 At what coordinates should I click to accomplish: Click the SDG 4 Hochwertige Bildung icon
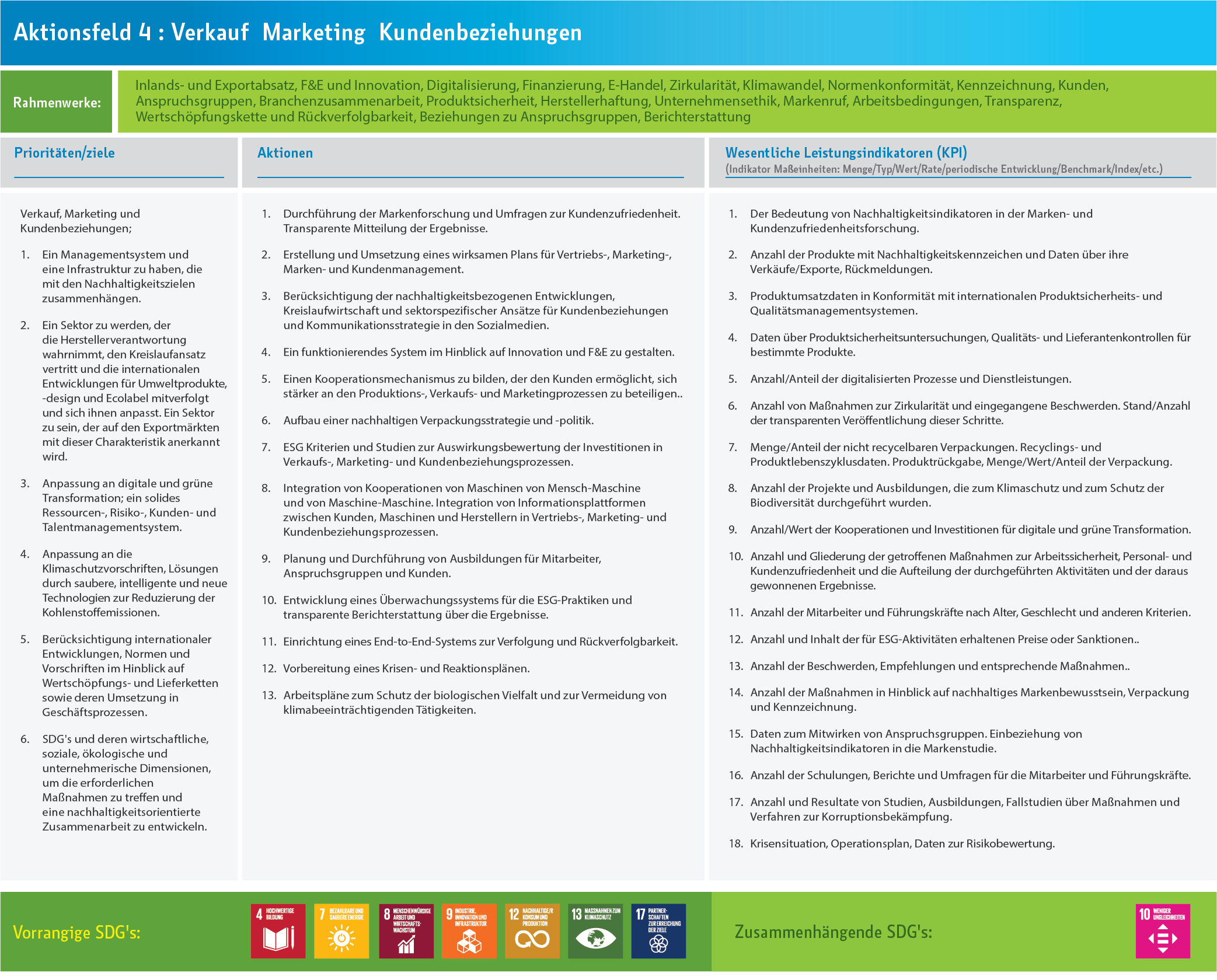278,931
